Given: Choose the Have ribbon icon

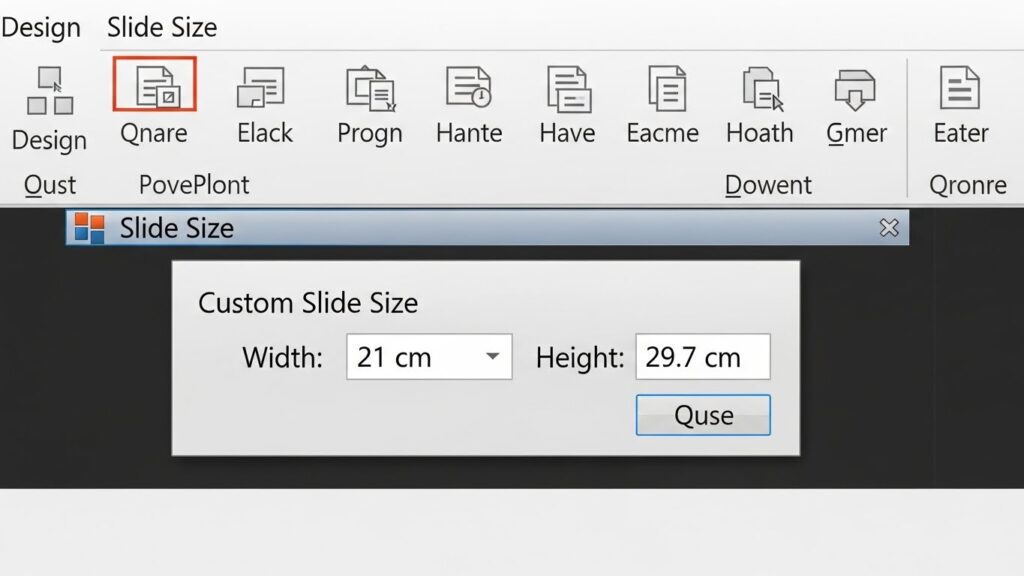Looking at the screenshot, I should point(567,88).
